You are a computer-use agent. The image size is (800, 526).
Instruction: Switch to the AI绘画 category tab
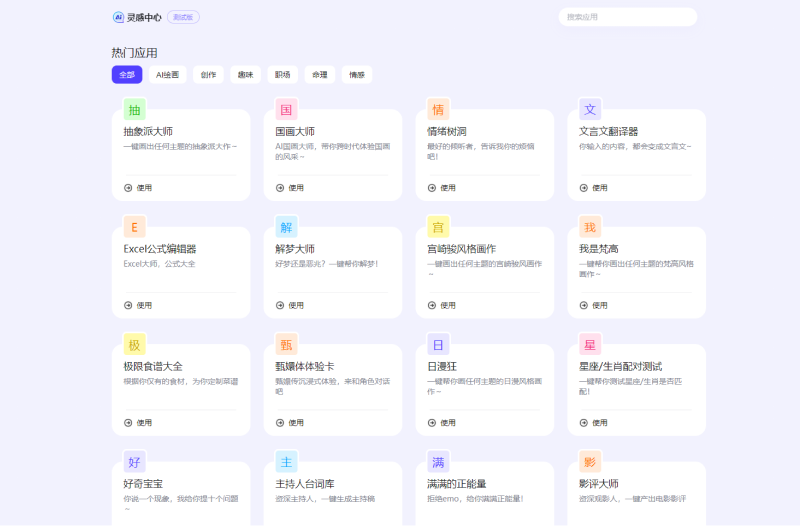click(167, 74)
